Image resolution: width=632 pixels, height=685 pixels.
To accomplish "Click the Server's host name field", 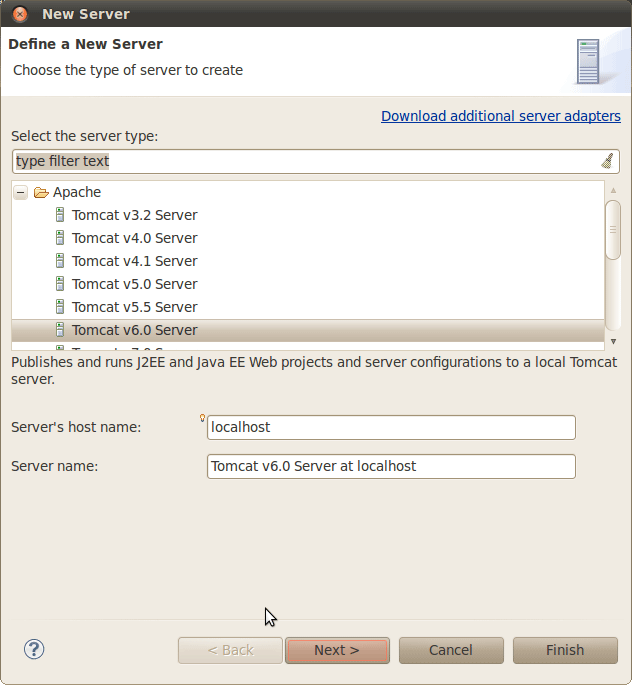I will click(391, 427).
